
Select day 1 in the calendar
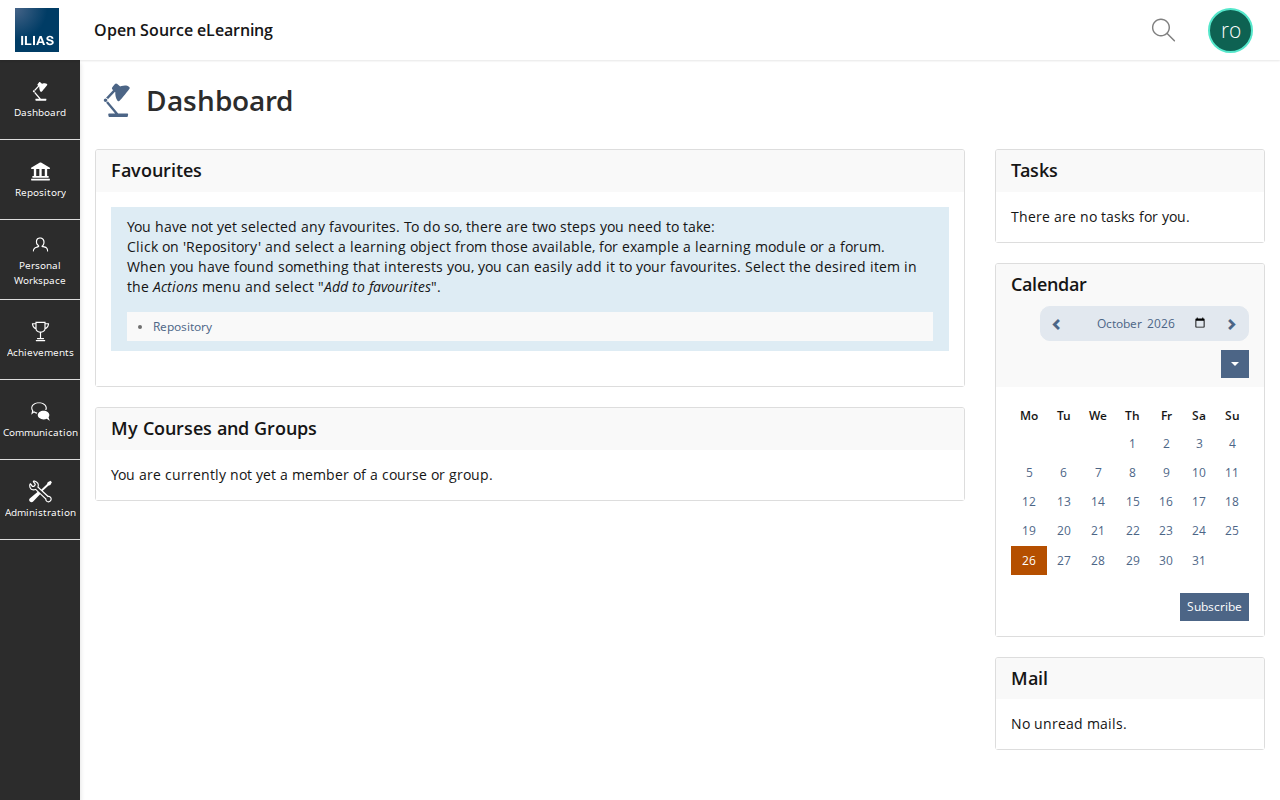(1132, 444)
